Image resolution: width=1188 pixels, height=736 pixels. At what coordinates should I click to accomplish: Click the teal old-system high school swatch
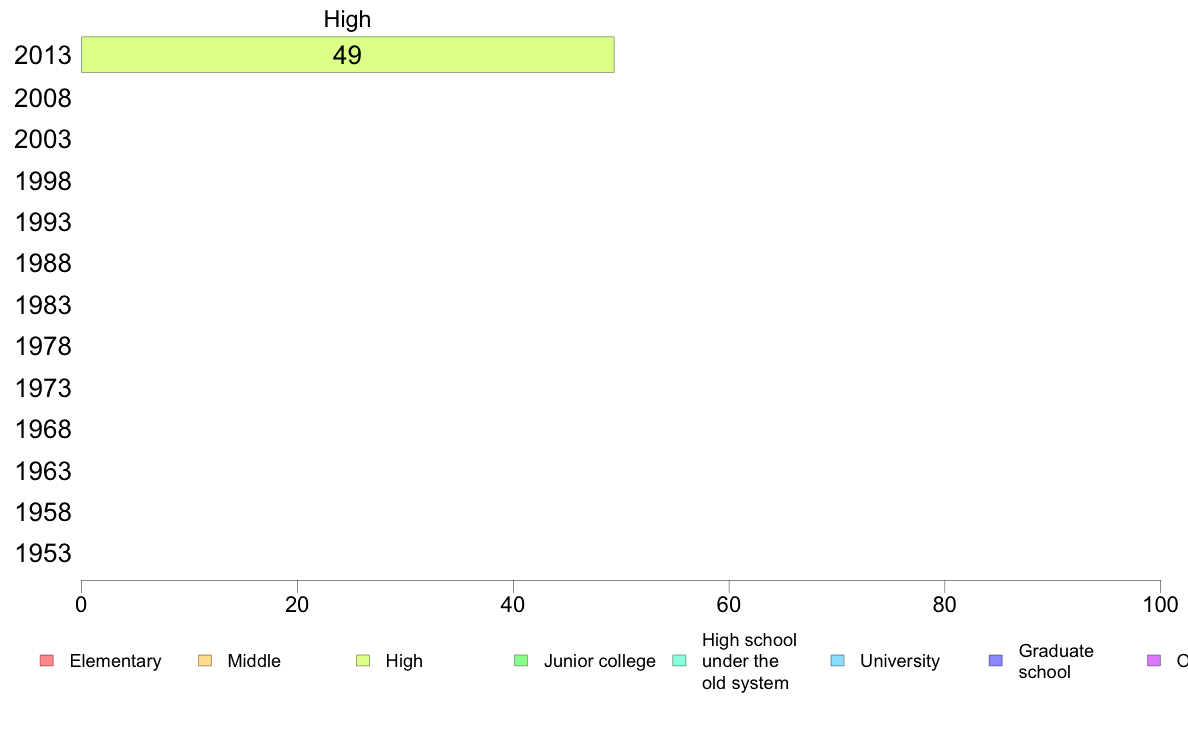[680, 661]
